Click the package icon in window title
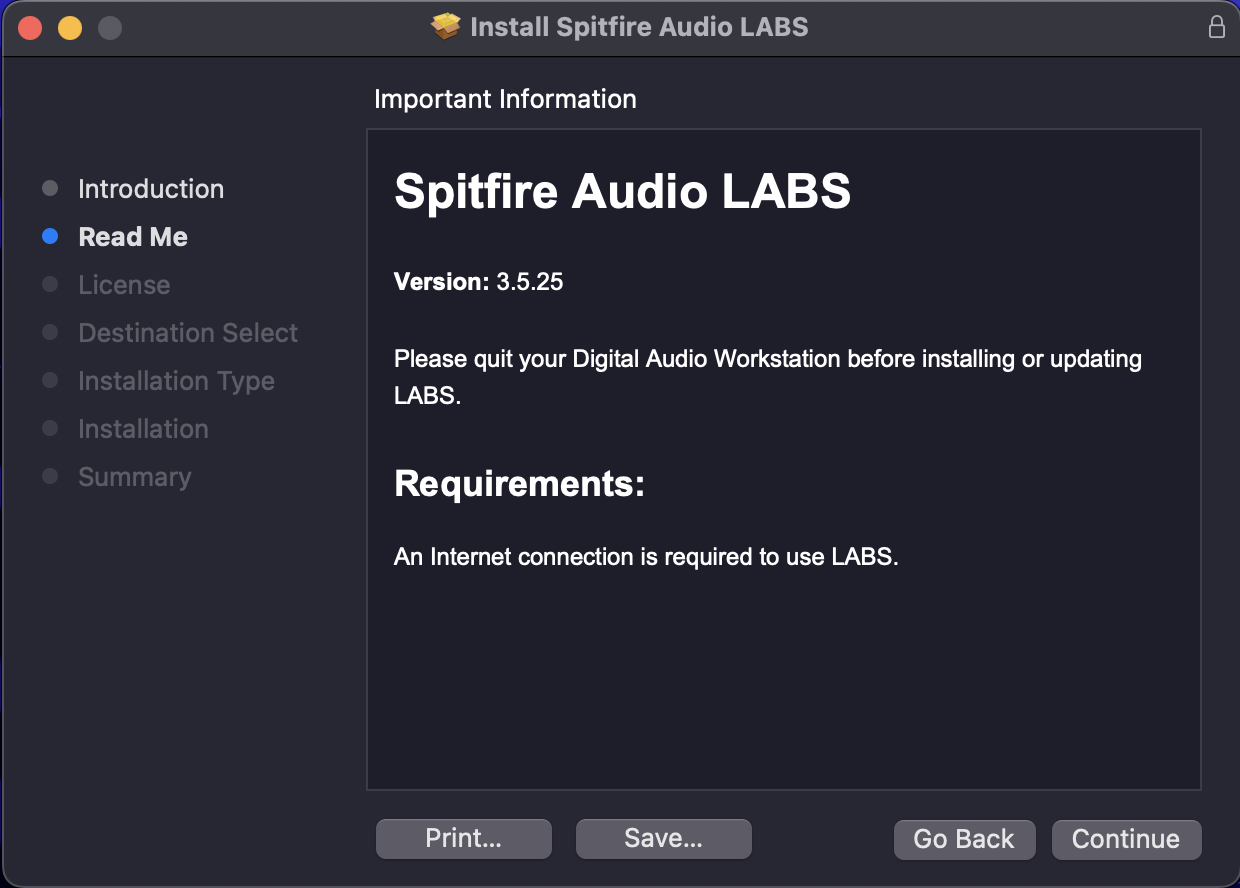The width and height of the screenshot is (1240, 888). 446,27
